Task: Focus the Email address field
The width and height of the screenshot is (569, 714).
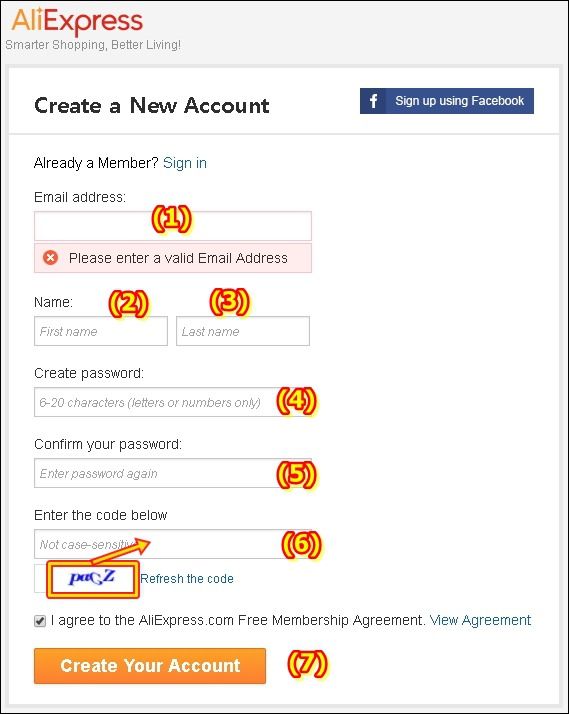Action: (x=173, y=226)
